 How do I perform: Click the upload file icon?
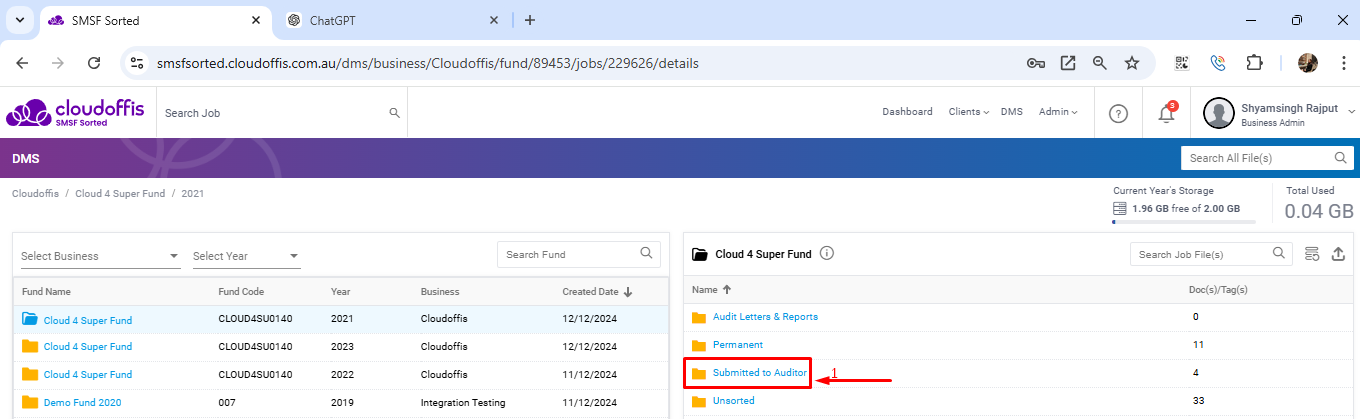point(1339,254)
